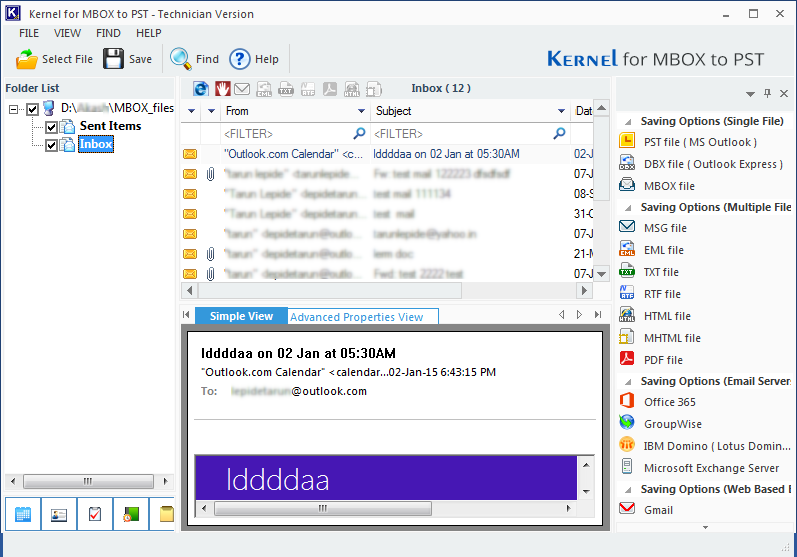Image resolution: width=797 pixels, height=557 pixels.
Task: Choose DBX file (Outlook Express) option
Action: pyautogui.click(x=713, y=164)
